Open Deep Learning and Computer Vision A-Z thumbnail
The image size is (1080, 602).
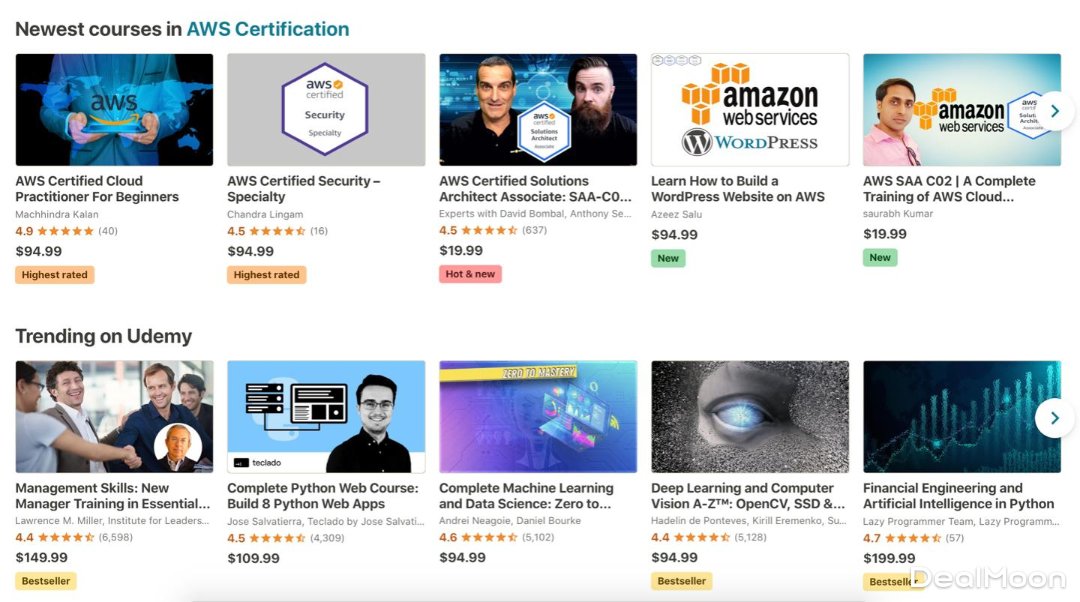point(750,417)
